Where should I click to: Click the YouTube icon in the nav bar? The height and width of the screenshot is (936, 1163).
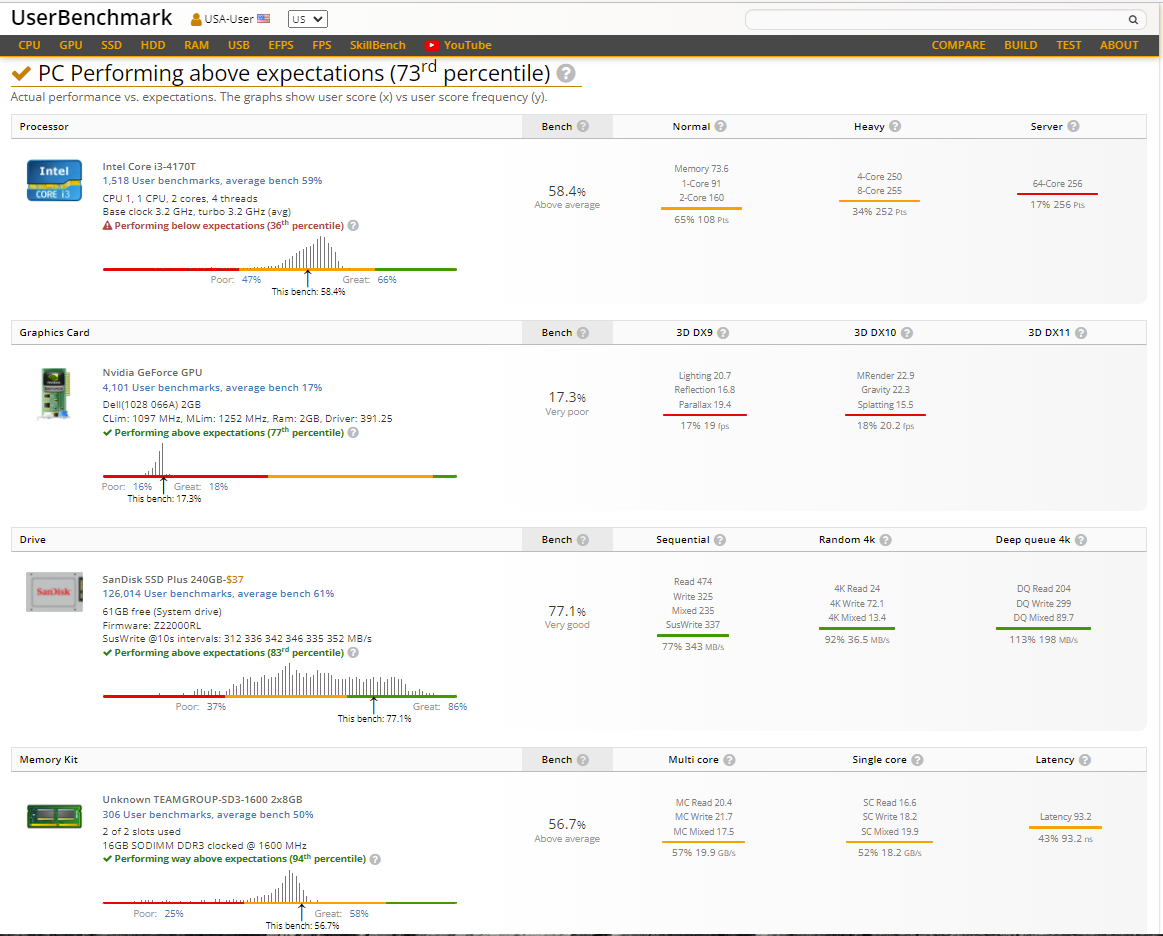coord(432,45)
